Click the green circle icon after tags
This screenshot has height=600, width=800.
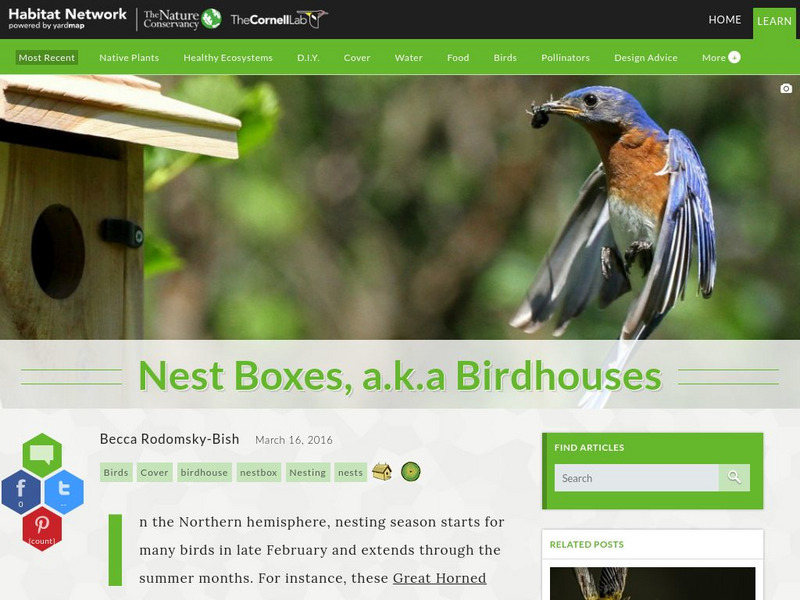pyautogui.click(x=411, y=472)
